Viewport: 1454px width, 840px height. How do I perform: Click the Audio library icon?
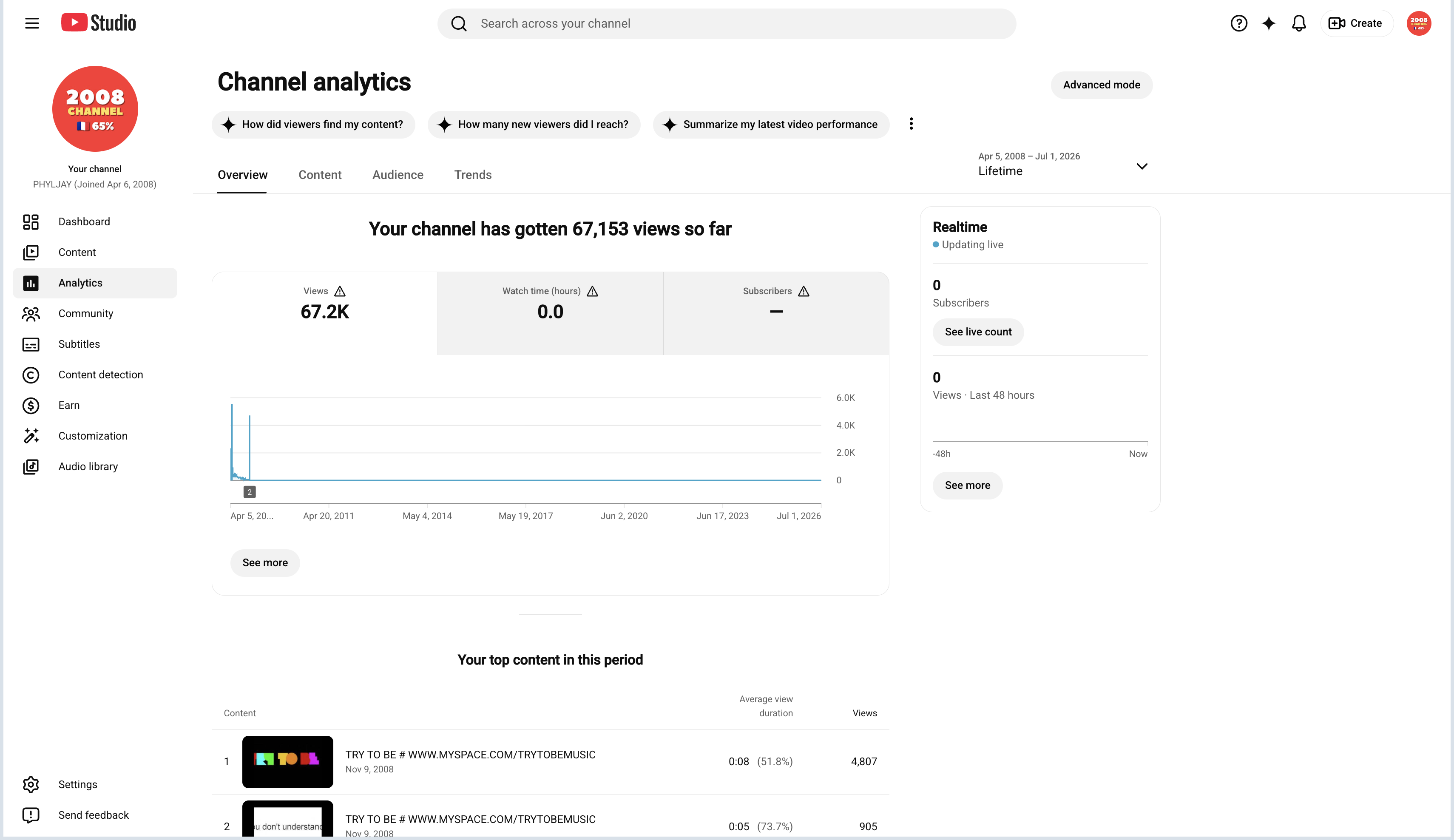pos(31,466)
